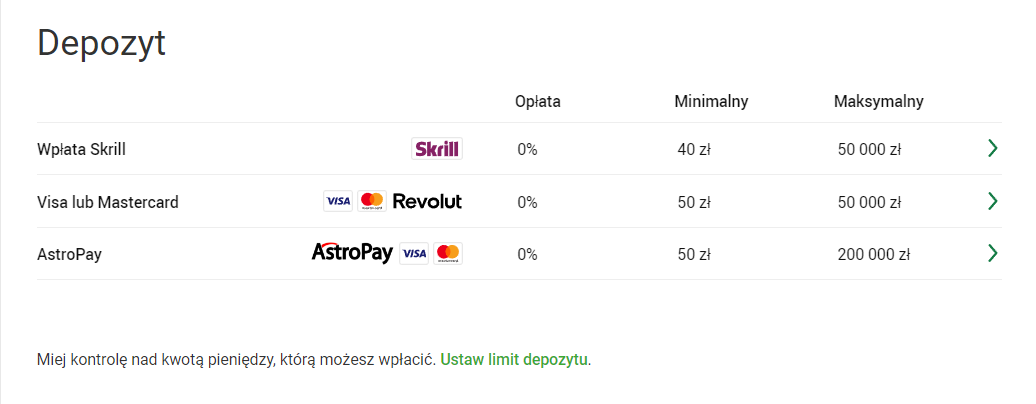
Task: Click the Maksymalny column header
Action: (878, 101)
